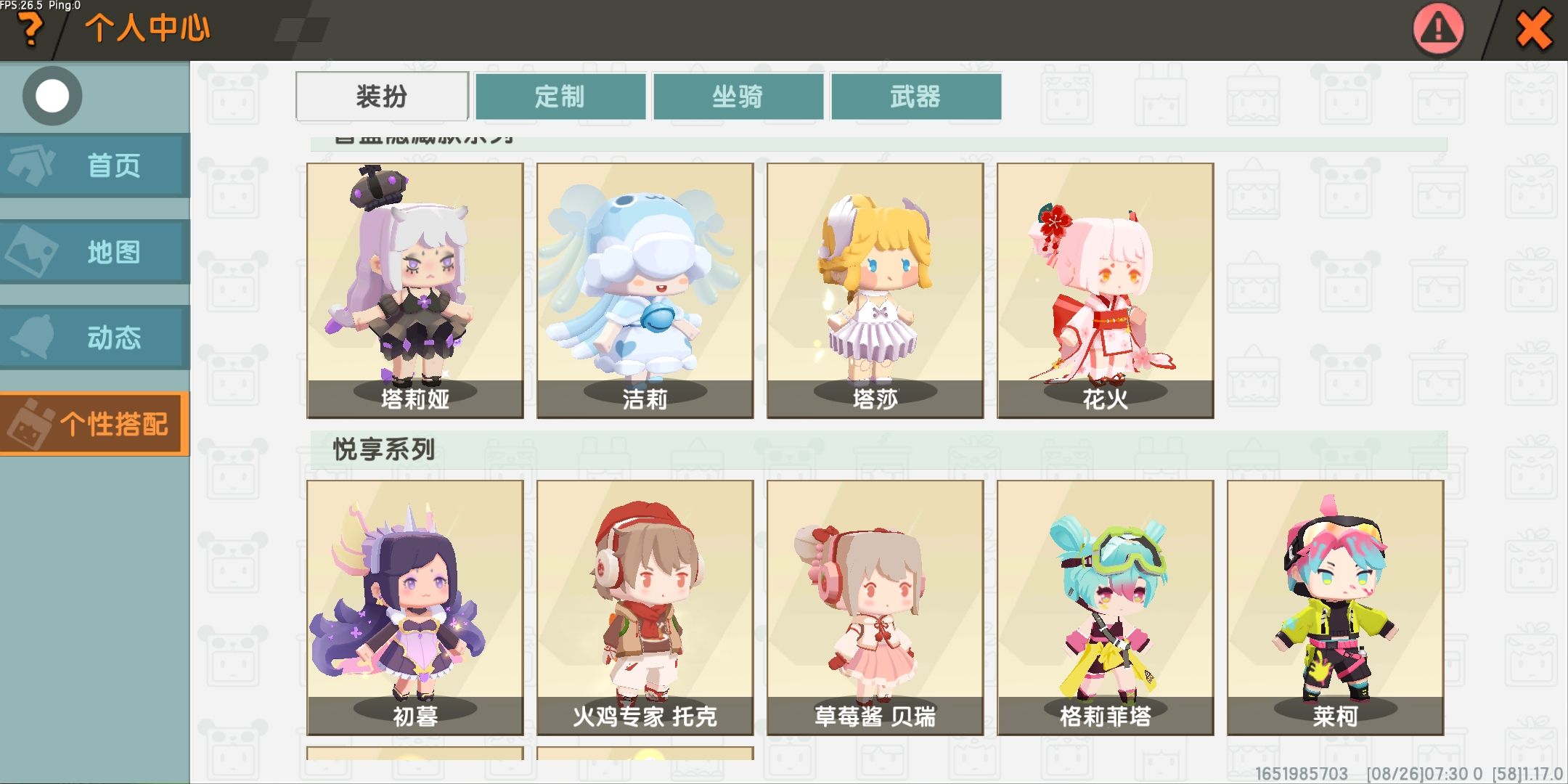Switch to the 定制 tab
Screen dimensions: 1568x784
coord(560,96)
